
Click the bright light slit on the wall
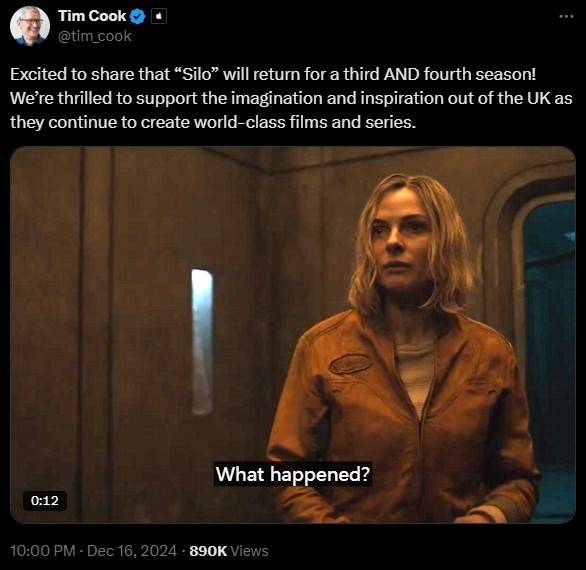click(202, 341)
